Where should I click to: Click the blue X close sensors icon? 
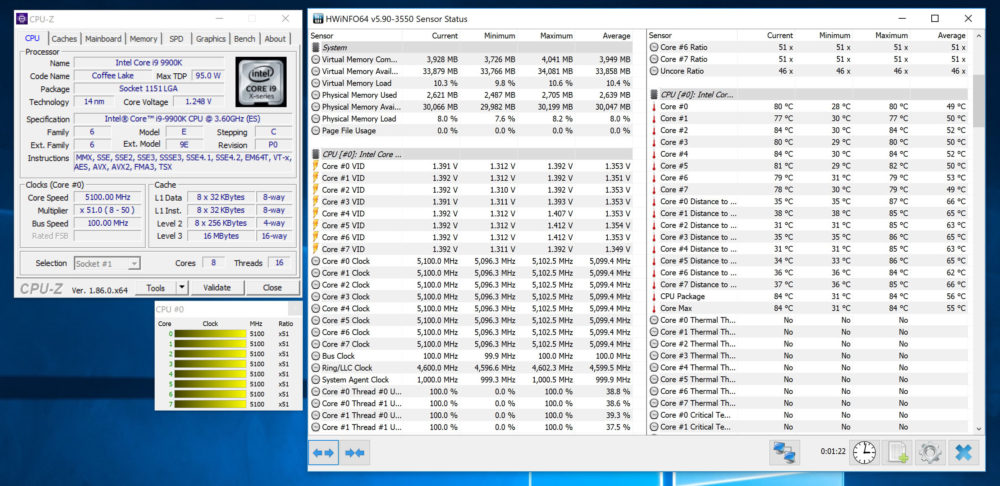pos(964,453)
